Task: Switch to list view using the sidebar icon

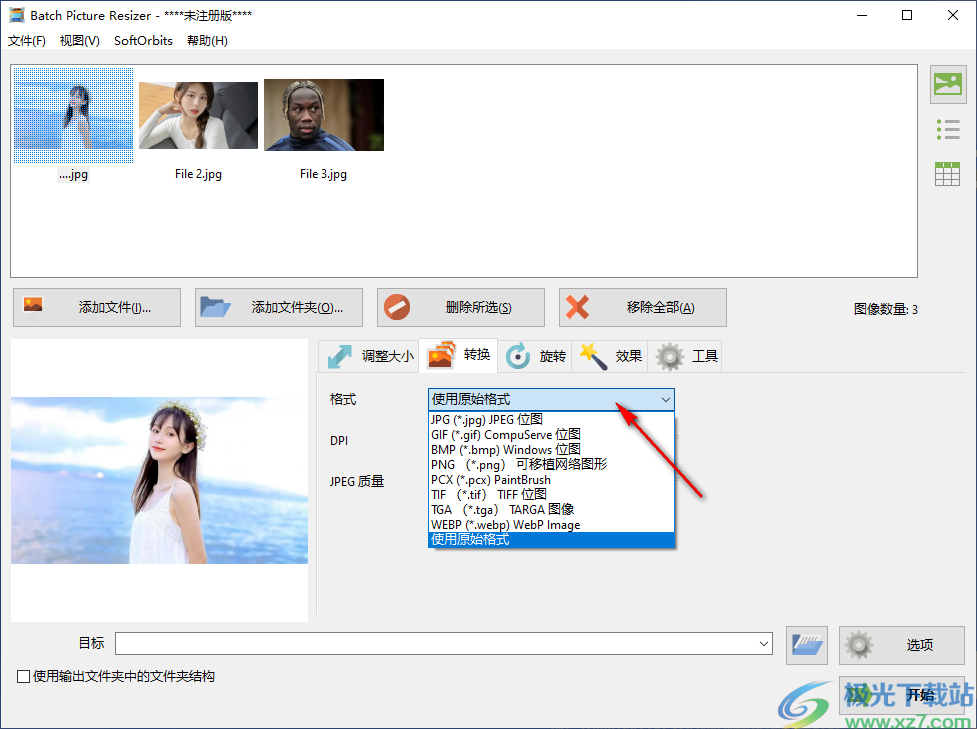Action: tap(947, 129)
